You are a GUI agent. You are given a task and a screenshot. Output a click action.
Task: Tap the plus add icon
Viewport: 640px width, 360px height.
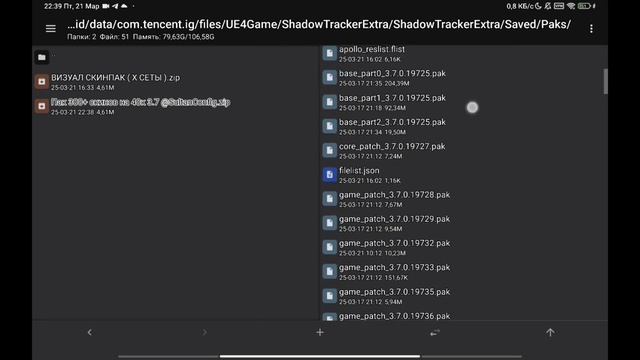(x=320, y=332)
